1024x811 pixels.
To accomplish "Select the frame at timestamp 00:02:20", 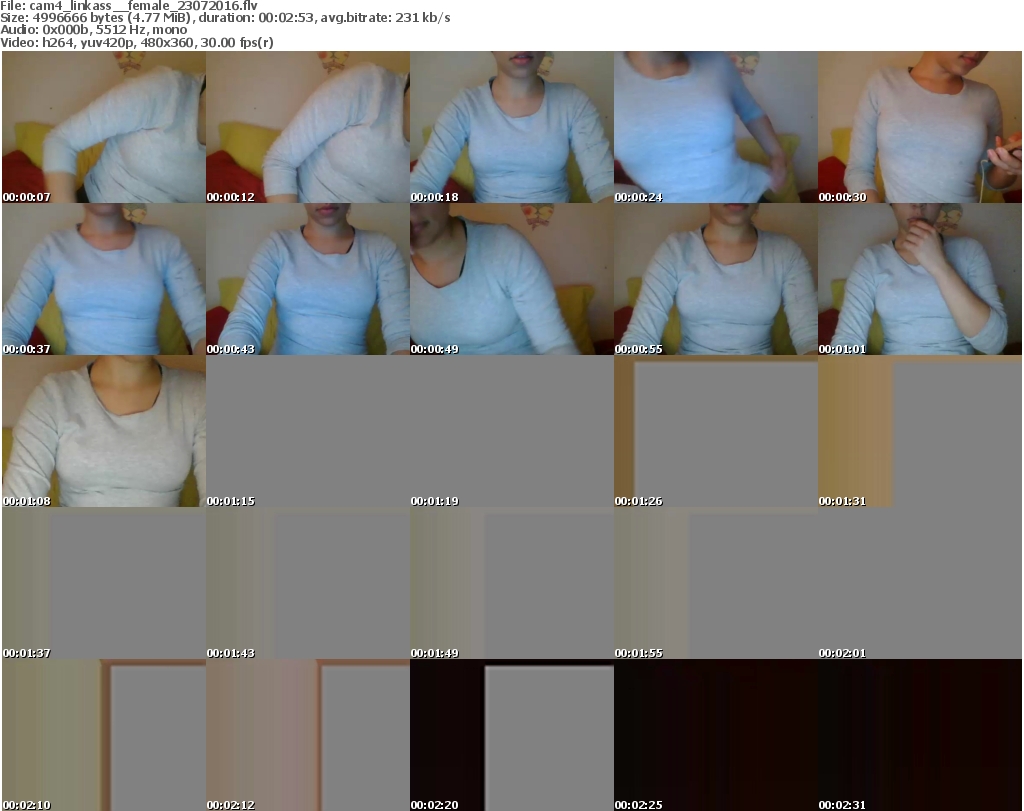I will coord(512,735).
